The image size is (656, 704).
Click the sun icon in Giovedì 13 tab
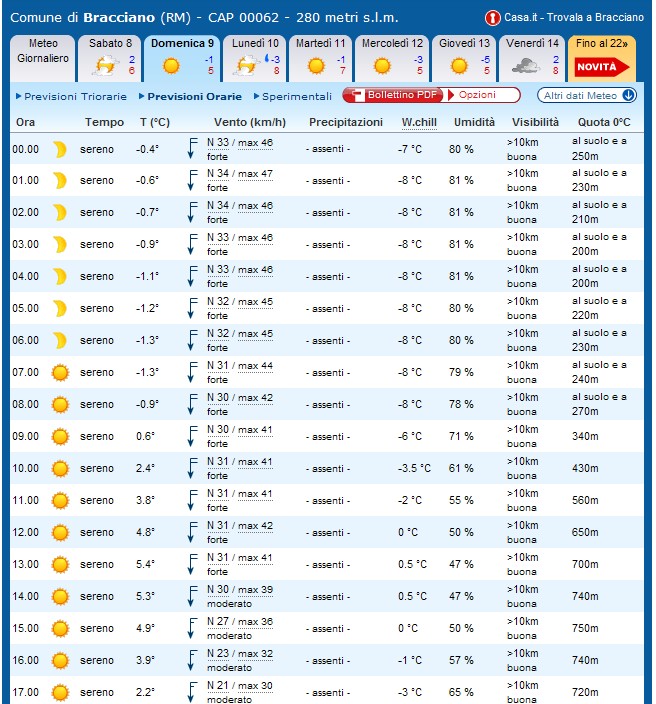[459, 66]
